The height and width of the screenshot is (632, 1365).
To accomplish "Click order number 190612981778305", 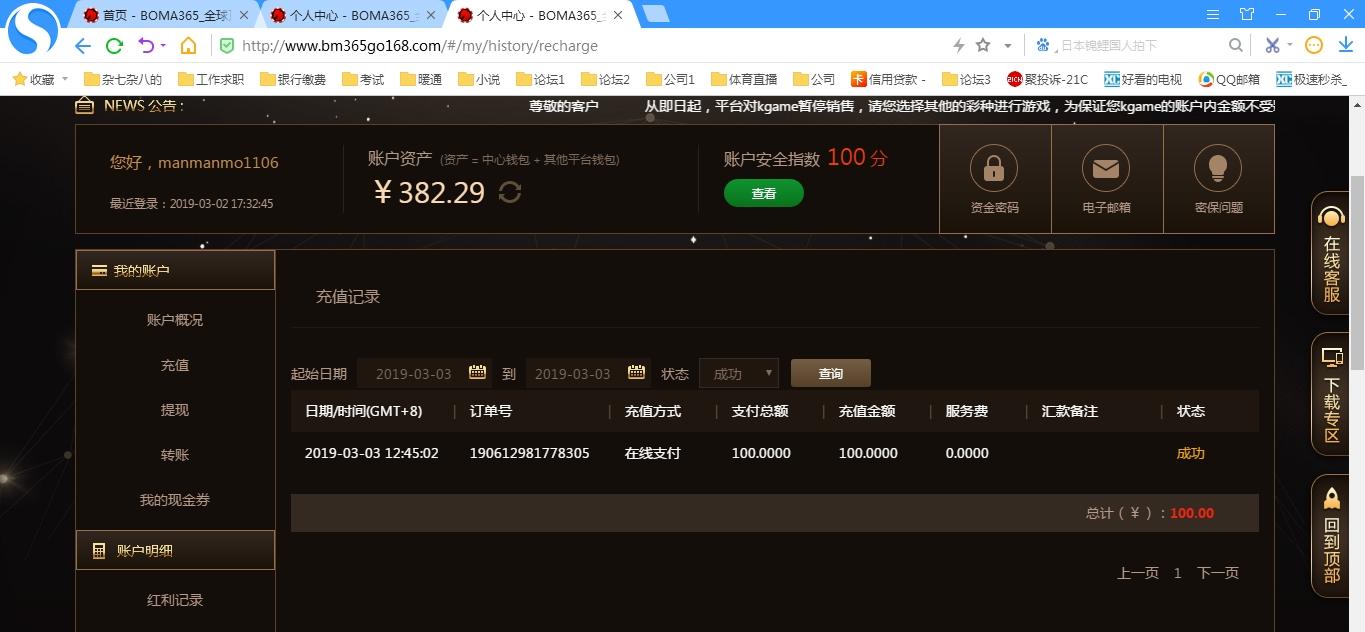I will tap(529, 453).
